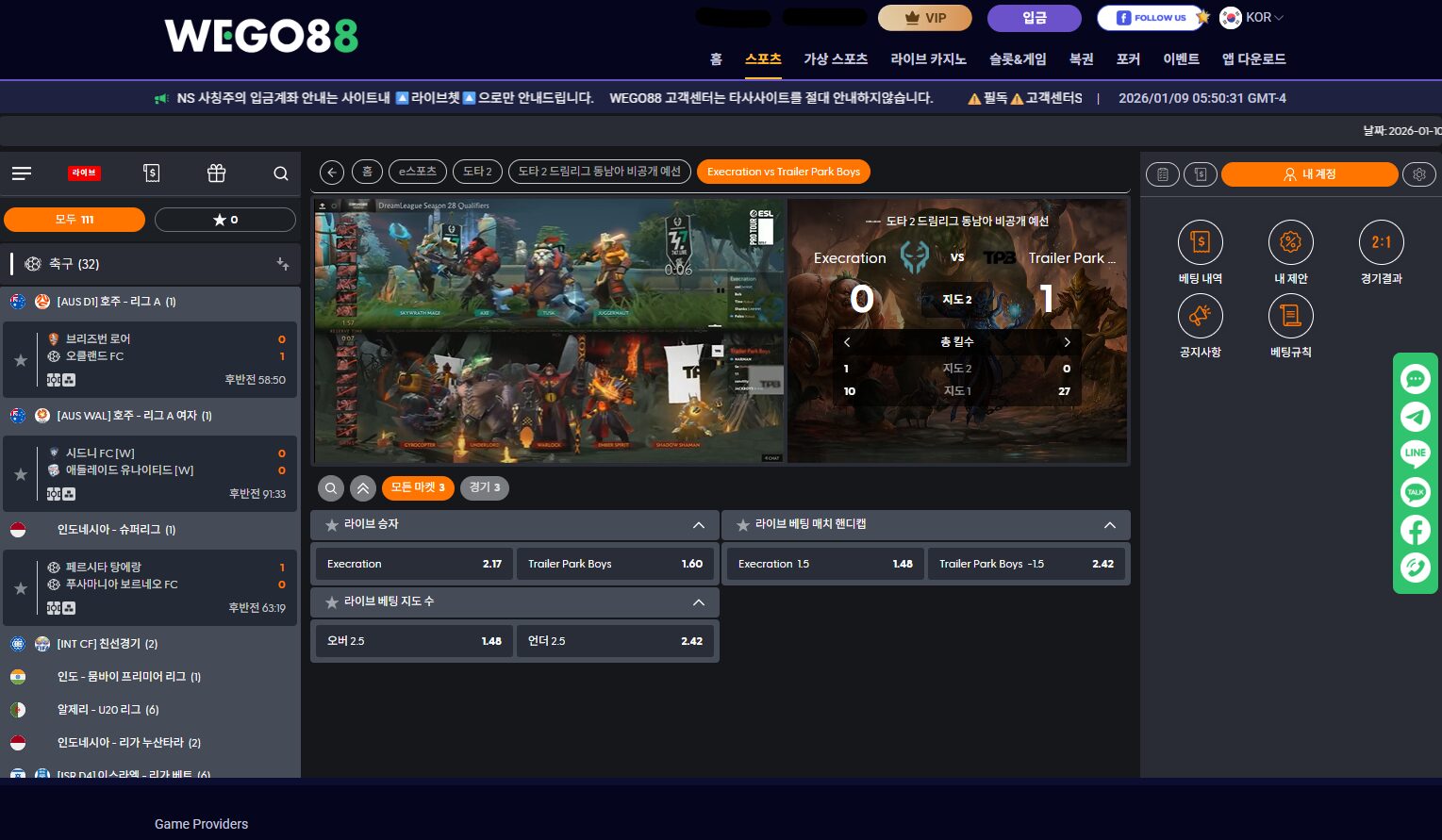Viewport: 1442px width, 840px height.
Task: Collapse all markets with the double-chevron button
Action: tap(362, 487)
